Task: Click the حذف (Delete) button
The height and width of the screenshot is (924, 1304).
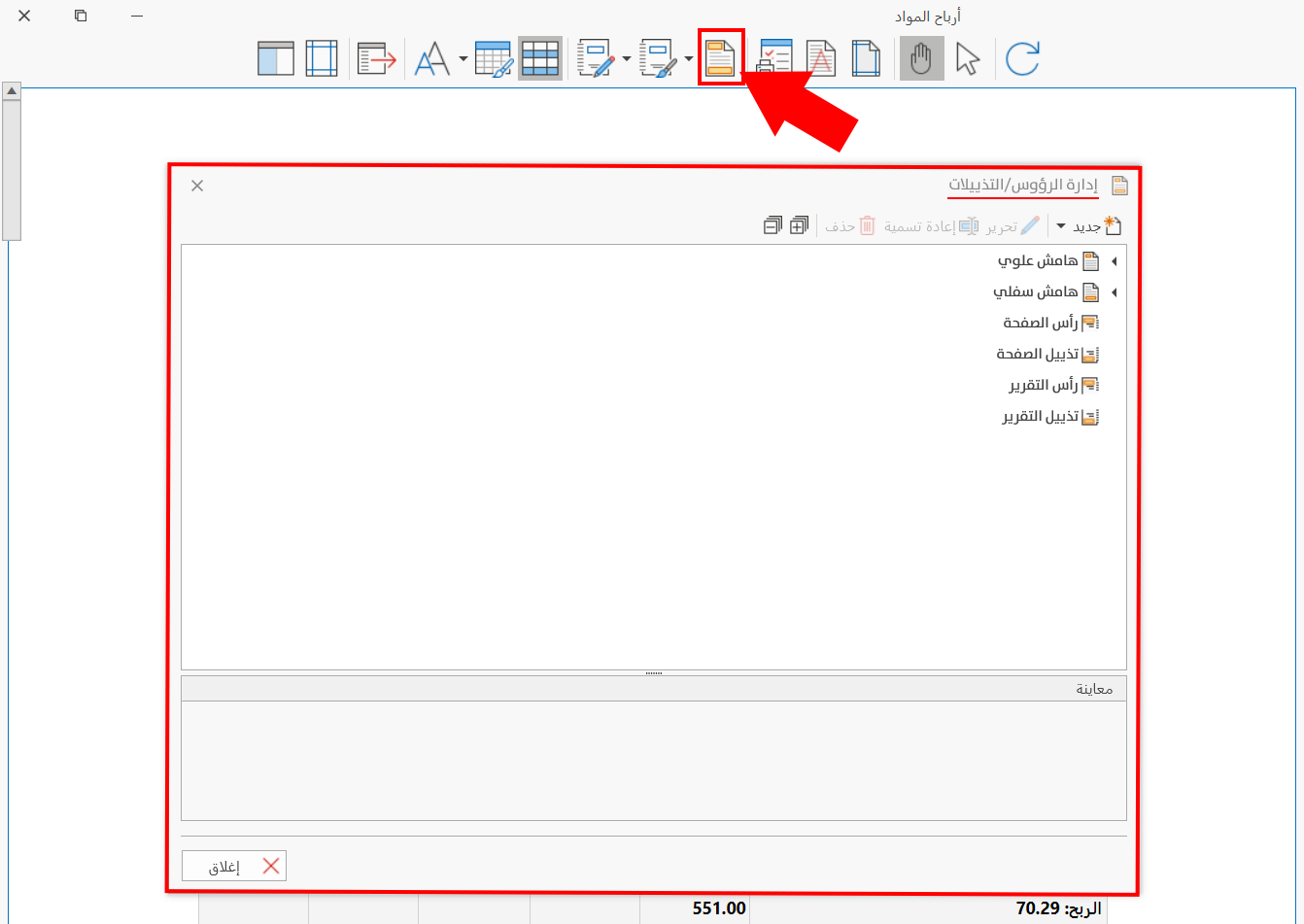Action: point(850,226)
